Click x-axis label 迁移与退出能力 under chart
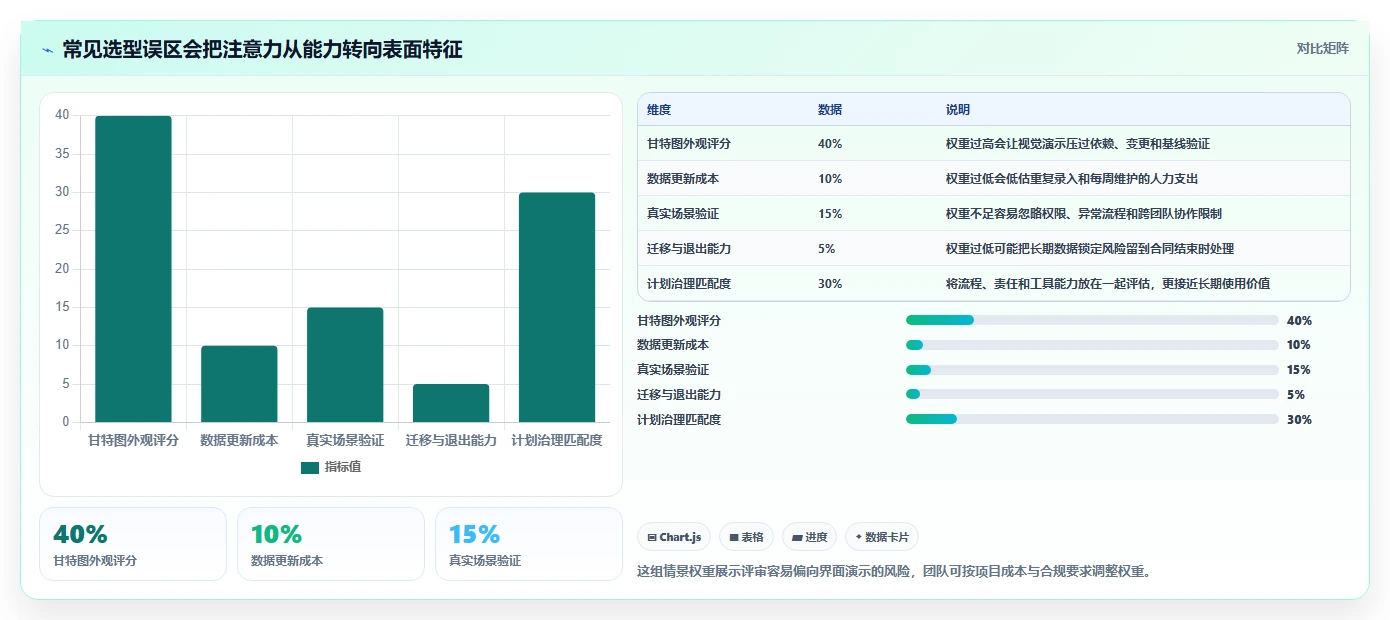The height and width of the screenshot is (620, 1390). (451, 440)
